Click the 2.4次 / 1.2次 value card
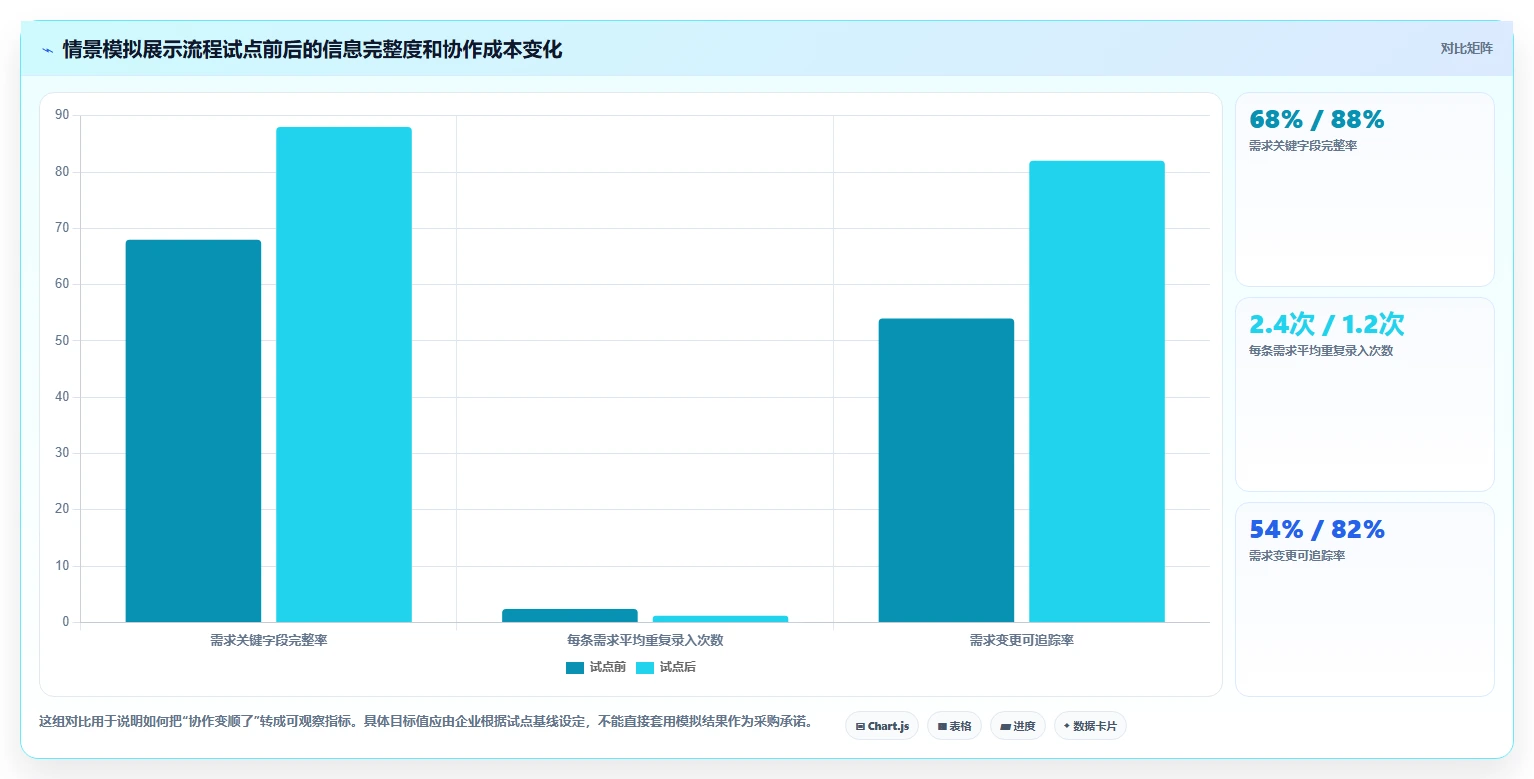Viewport: 1534px width, 779px height. coord(1365,394)
